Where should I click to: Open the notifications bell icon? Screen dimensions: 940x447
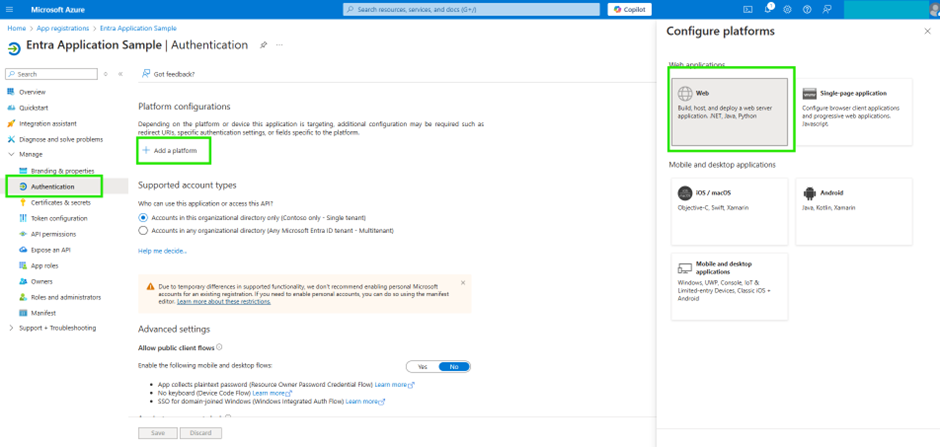(x=768, y=10)
